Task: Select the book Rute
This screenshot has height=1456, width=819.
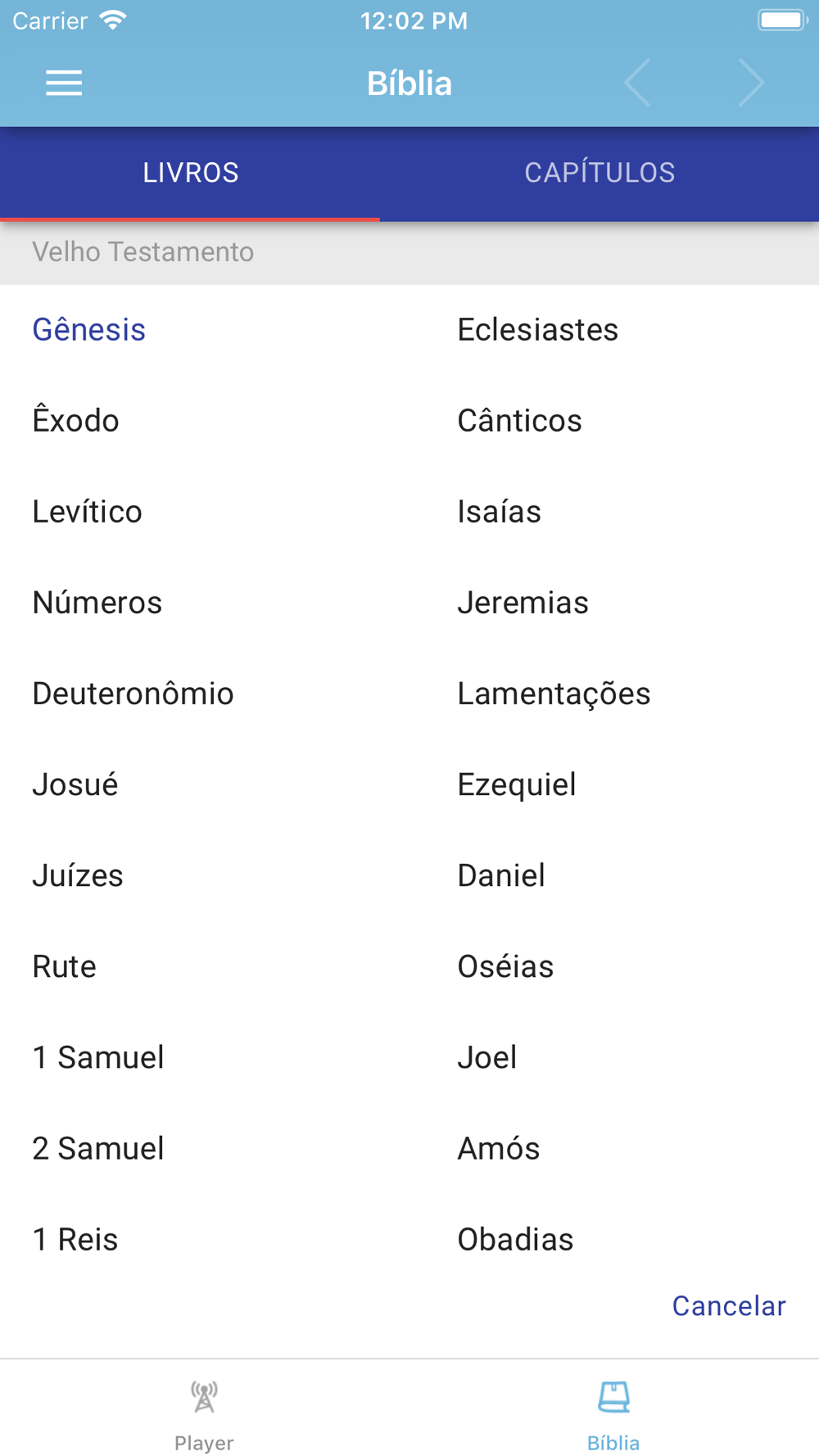Action: coord(65,966)
